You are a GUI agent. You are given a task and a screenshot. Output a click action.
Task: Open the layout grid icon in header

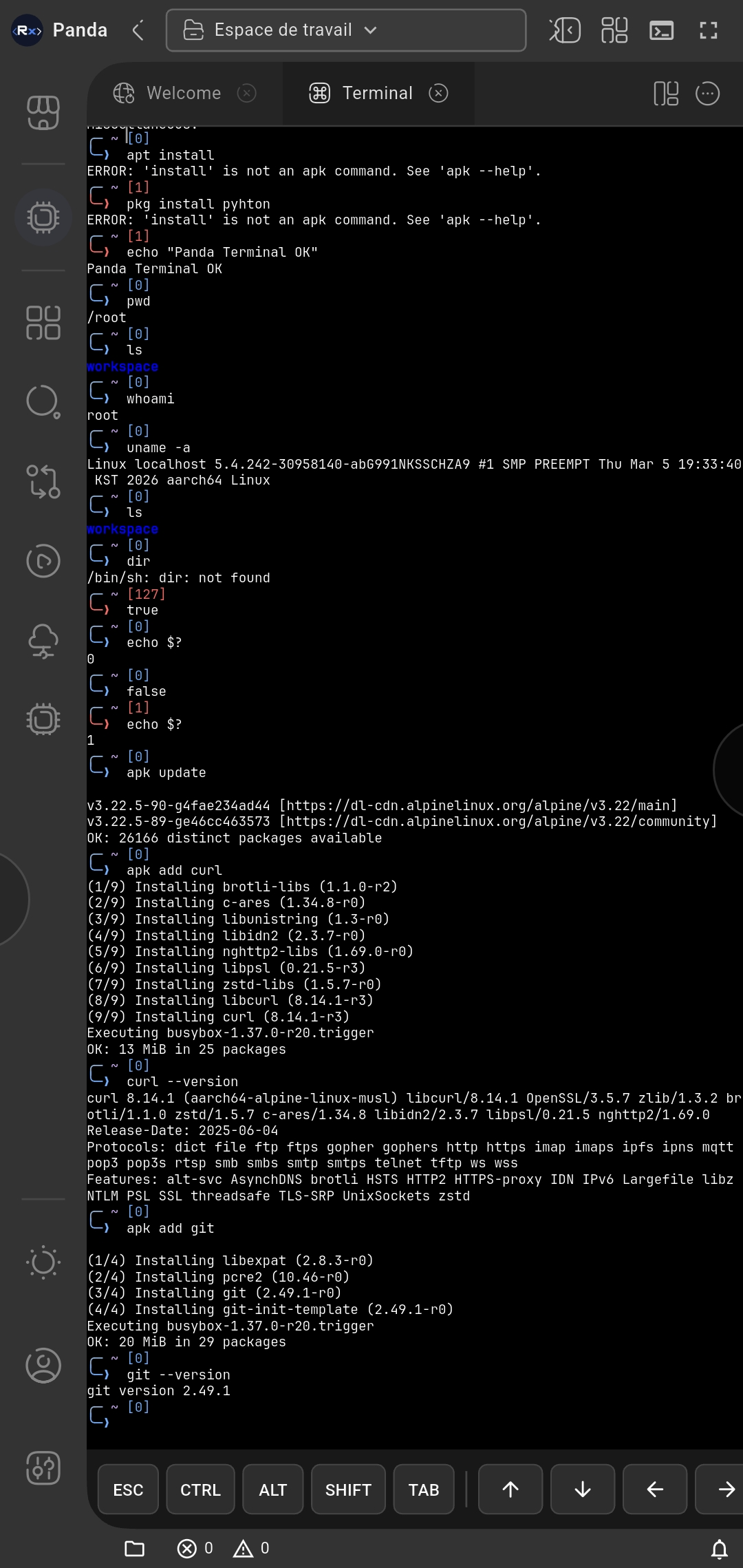tap(614, 30)
